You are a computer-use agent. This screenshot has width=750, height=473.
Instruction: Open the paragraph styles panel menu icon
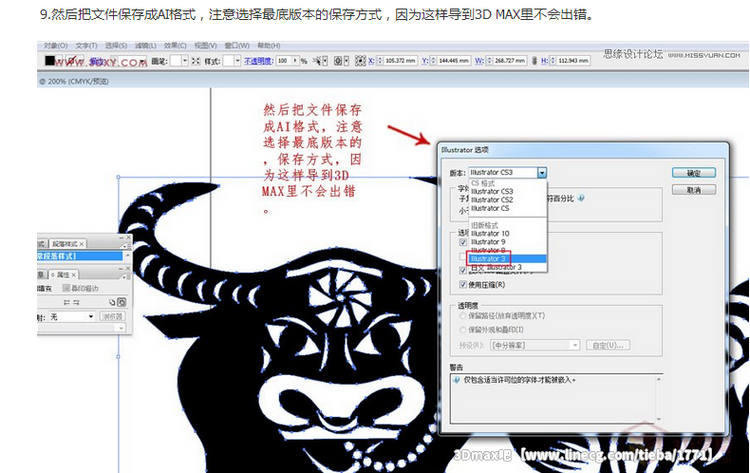point(125,245)
